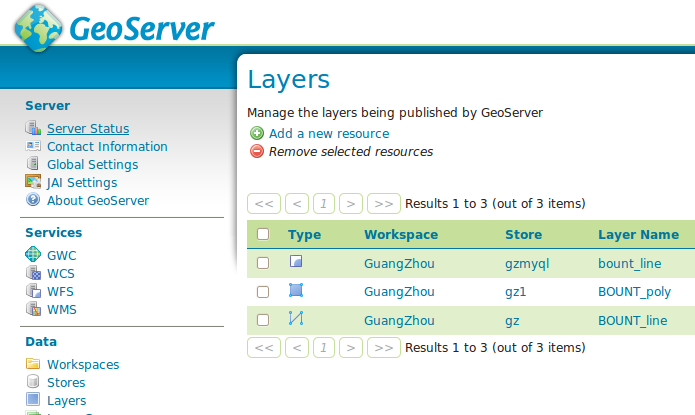Viewport: 695px width, 415px height.
Task: Click Remove selected resources link
Action: point(351,152)
